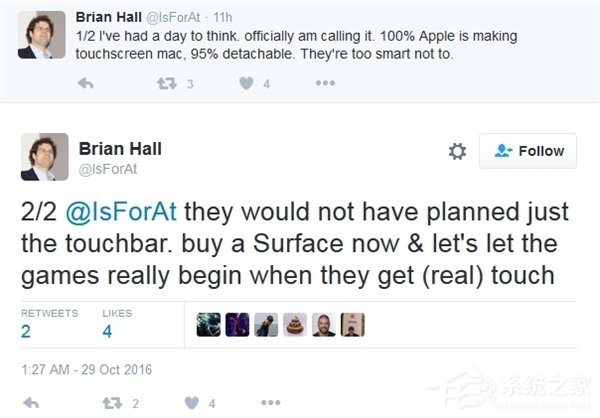Open the poop emoji liker avatar
The height and width of the screenshot is (418, 600).
click(296, 324)
